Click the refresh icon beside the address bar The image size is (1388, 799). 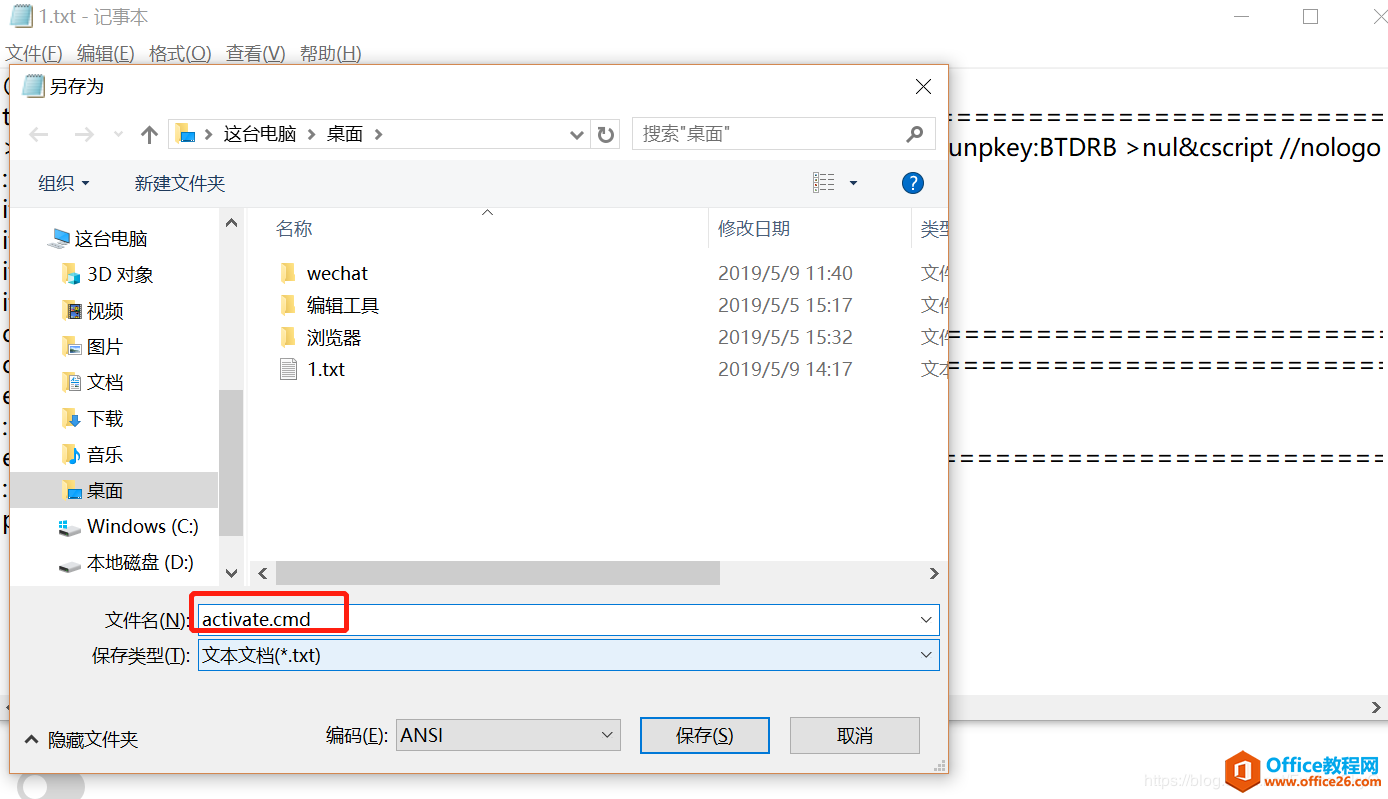click(x=606, y=133)
